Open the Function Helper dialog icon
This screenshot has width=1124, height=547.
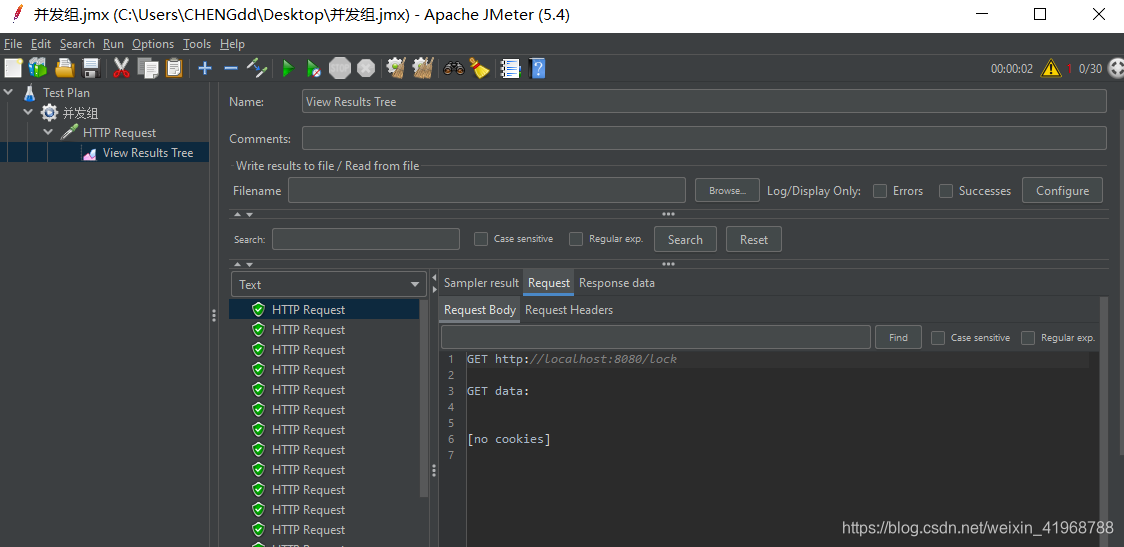tap(510, 69)
